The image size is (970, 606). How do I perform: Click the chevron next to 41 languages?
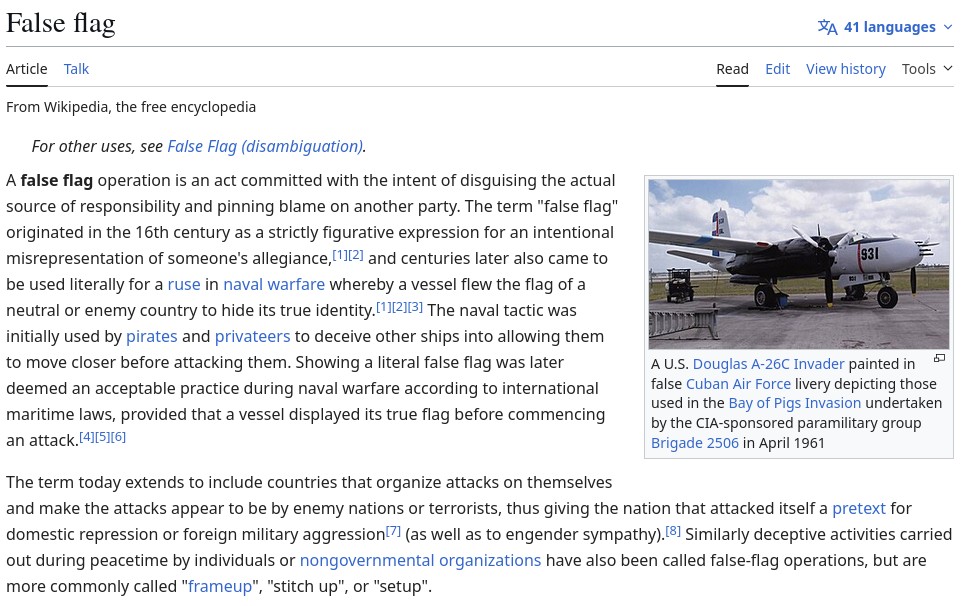pyautogui.click(x=948, y=27)
